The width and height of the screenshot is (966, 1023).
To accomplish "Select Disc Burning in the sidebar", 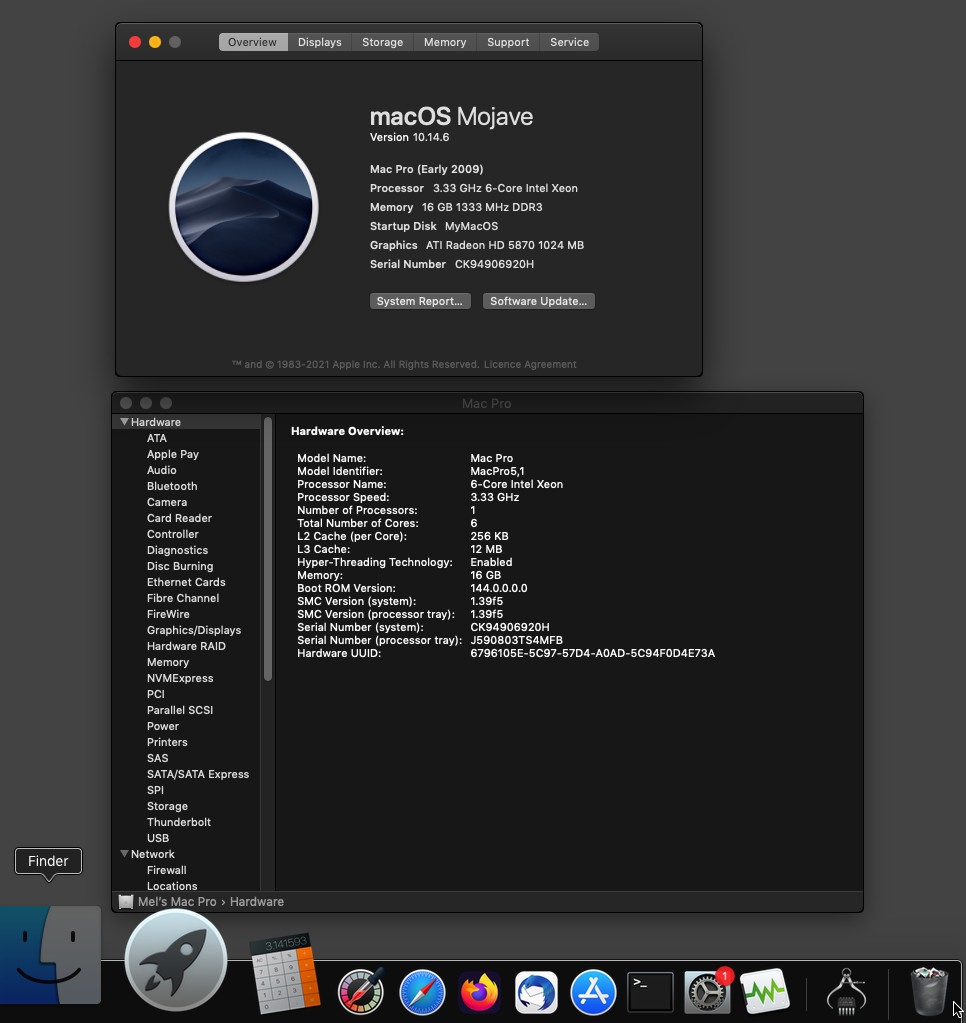I will [180, 566].
